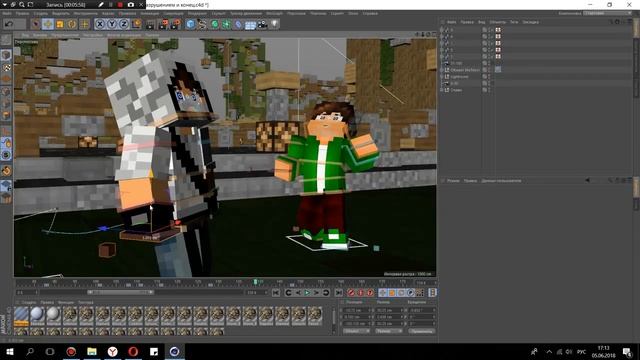
Task: Go to start of animation
Action: pyautogui.click(x=276, y=293)
